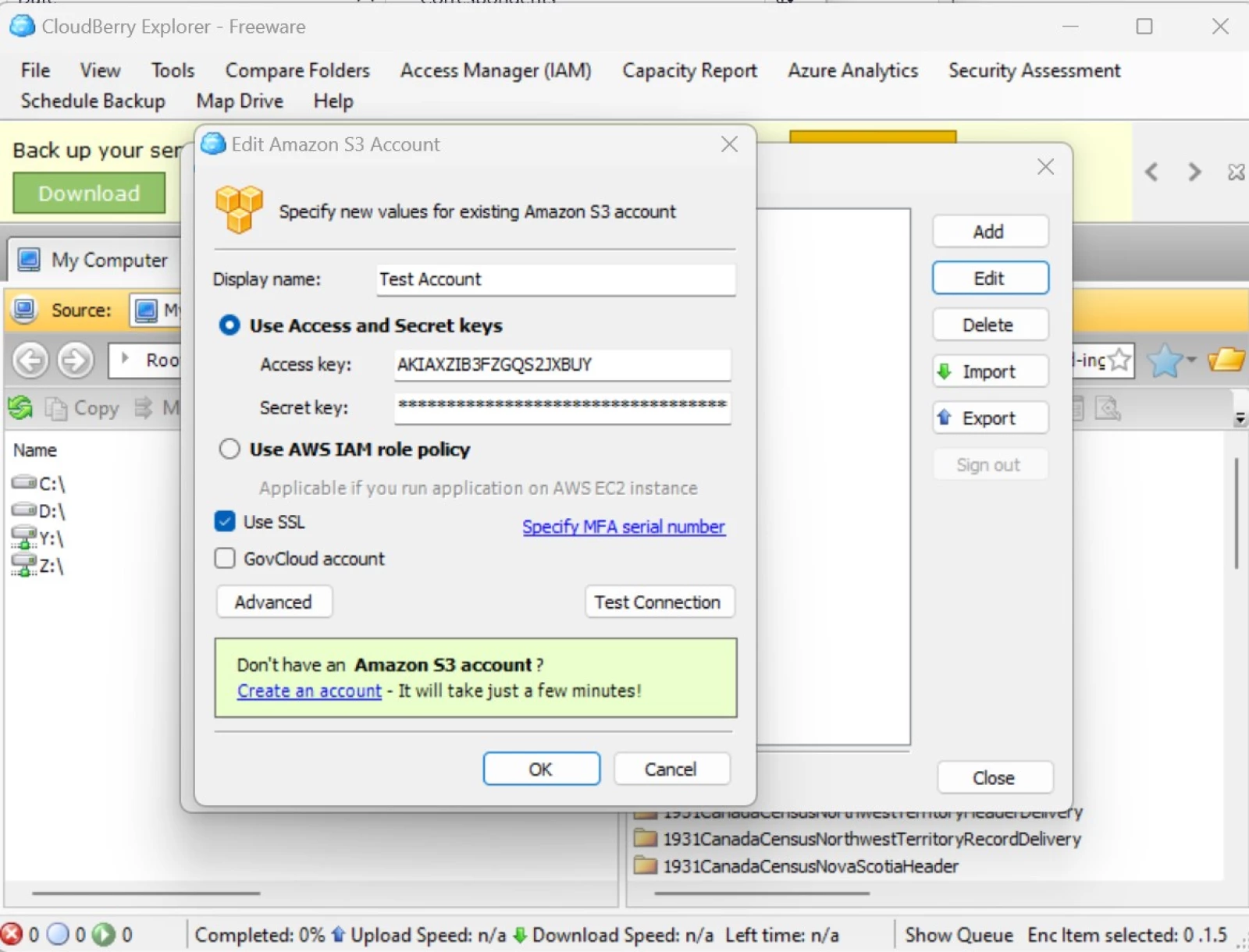
Task: Open the View menu
Action: click(100, 70)
